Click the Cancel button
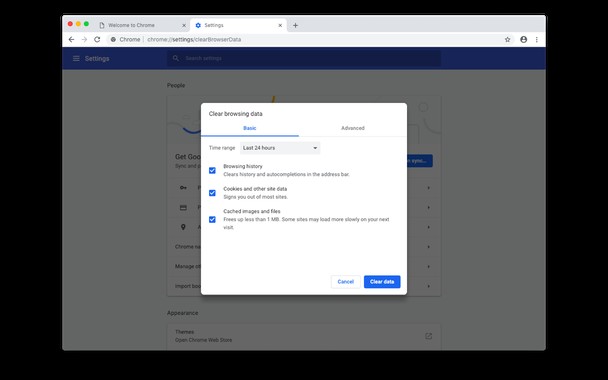The height and width of the screenshot is (380, 608). [x=345, y=282]
